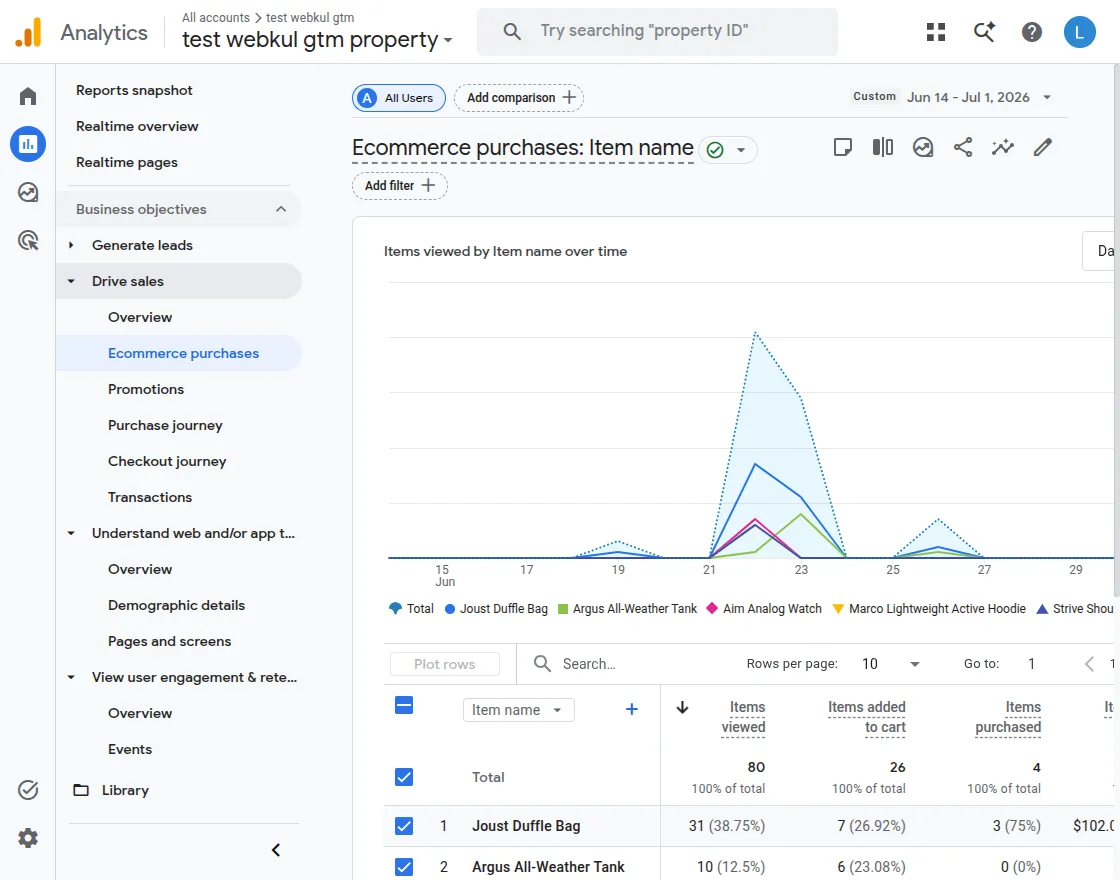The width and height of the screenshot is (1120, 880).
Task: Click the Google Analytics logo
Action: (29, 32)
